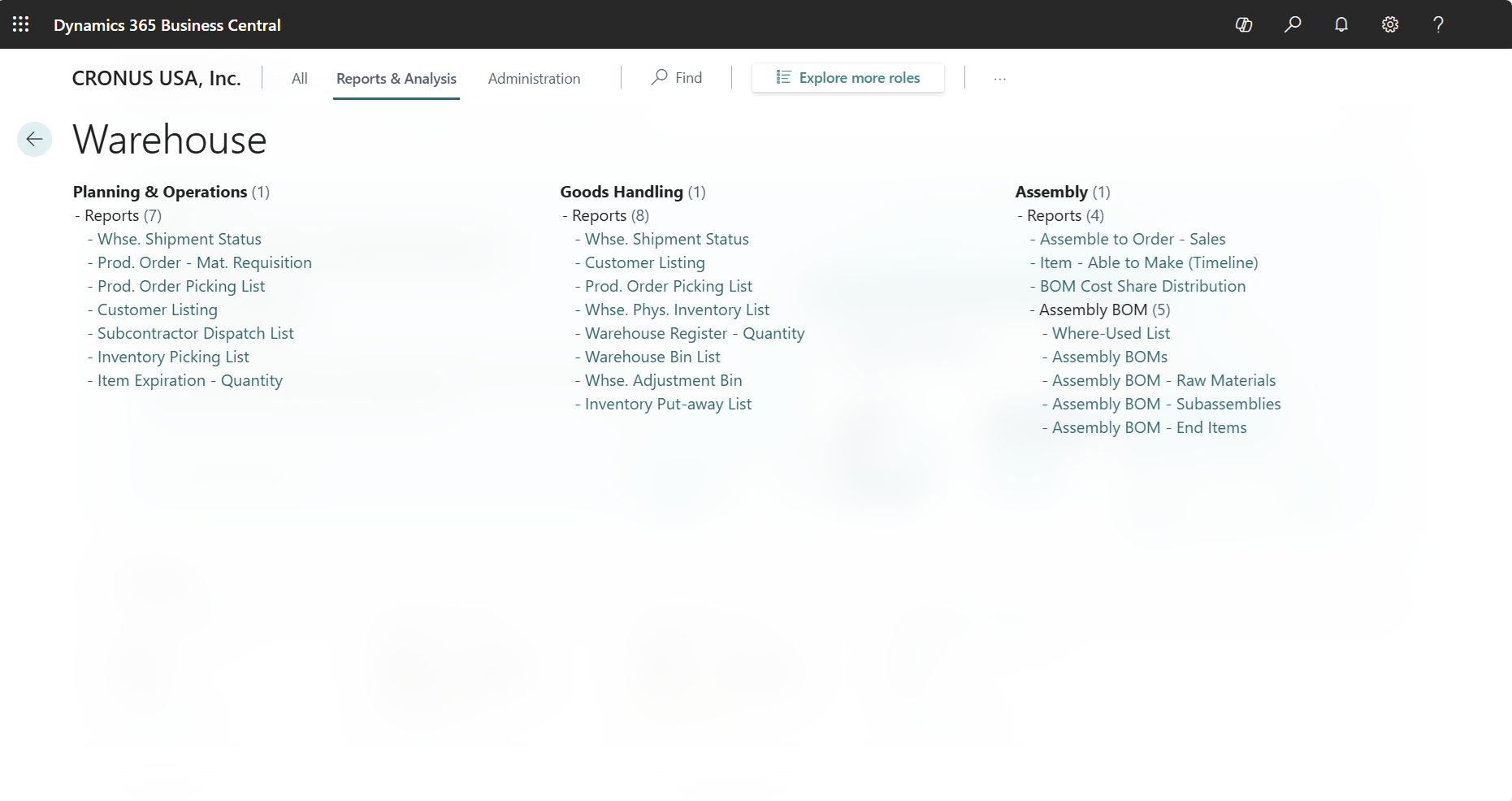
Task: Open the Inventory Put-away List report
Action: tap(668, 404)
